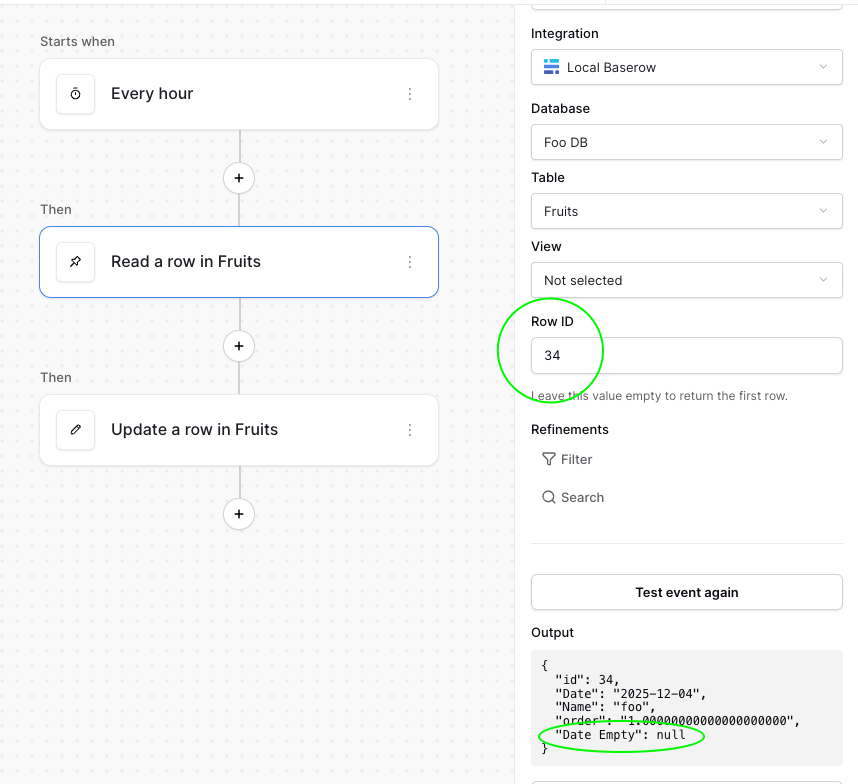The image size is (858, 784).
Task: Add a step between Read and Update nodes
Action: pyautogui.click(x=239, y=346)
